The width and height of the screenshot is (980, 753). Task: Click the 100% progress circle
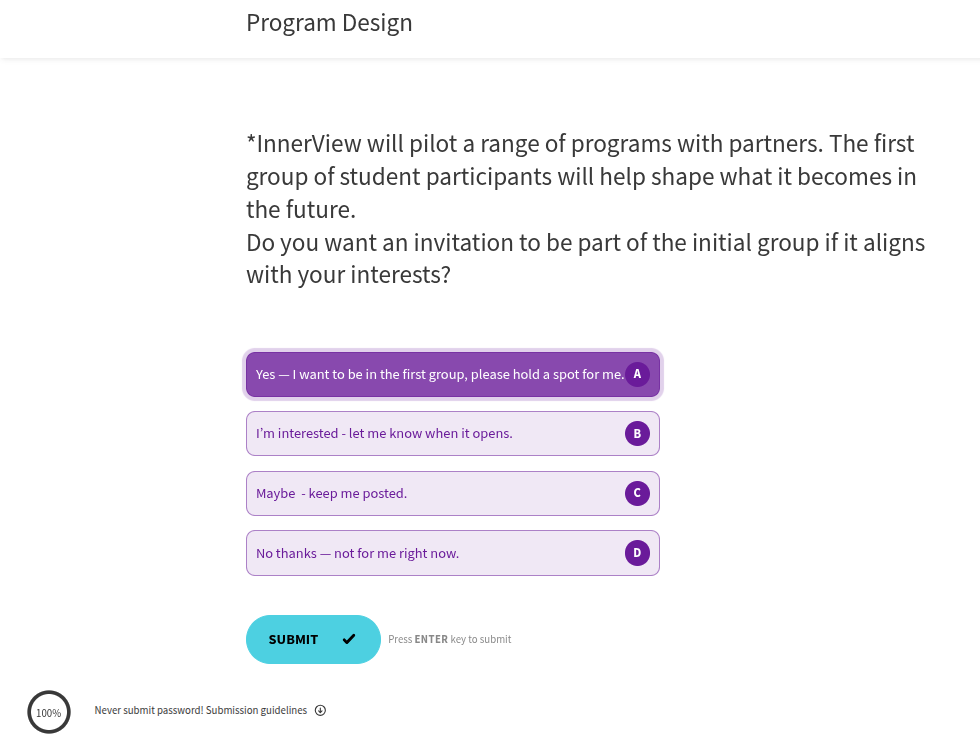tap(49, 712)
